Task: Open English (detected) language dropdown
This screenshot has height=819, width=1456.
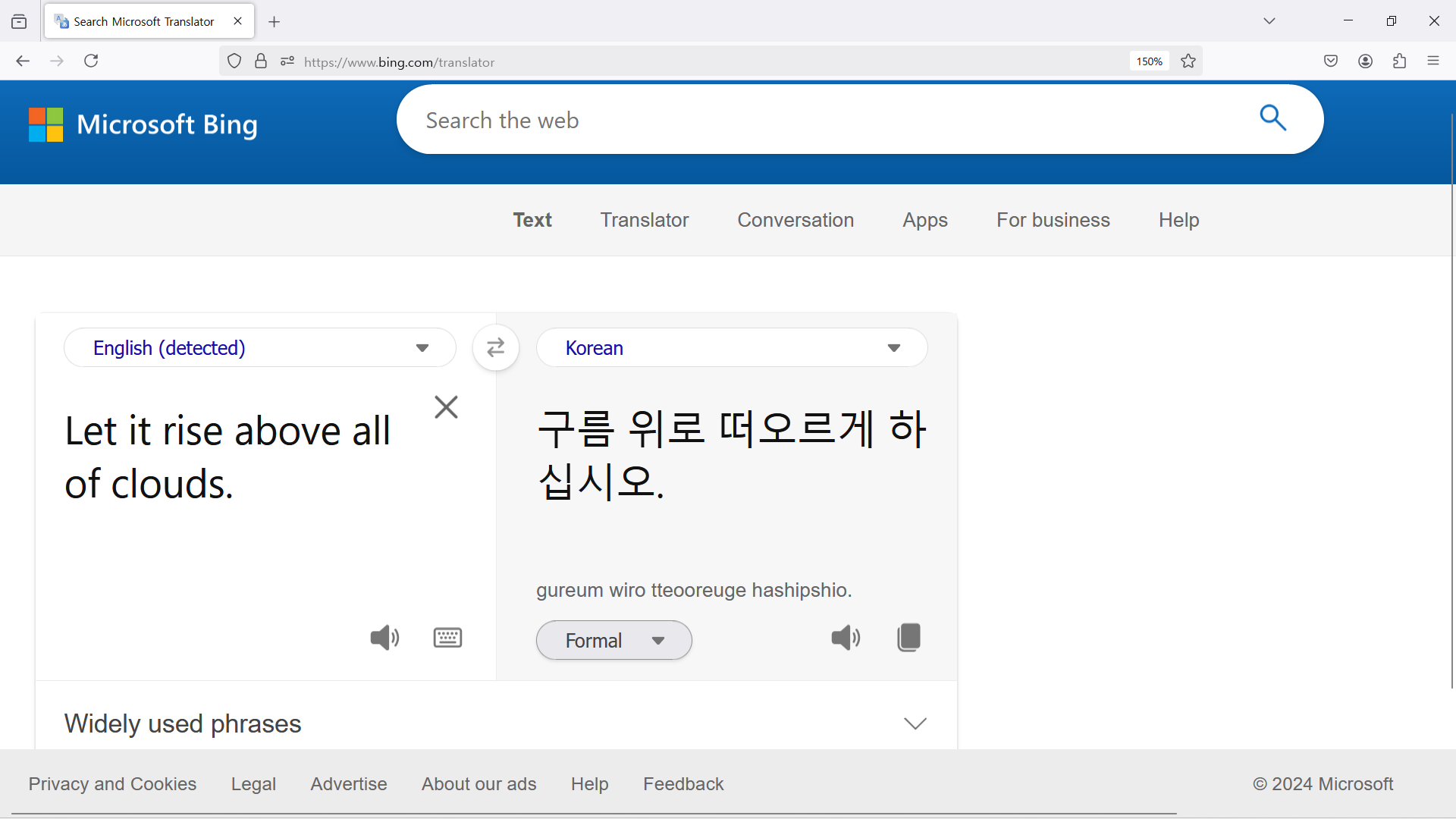Action: pos(259,348)
